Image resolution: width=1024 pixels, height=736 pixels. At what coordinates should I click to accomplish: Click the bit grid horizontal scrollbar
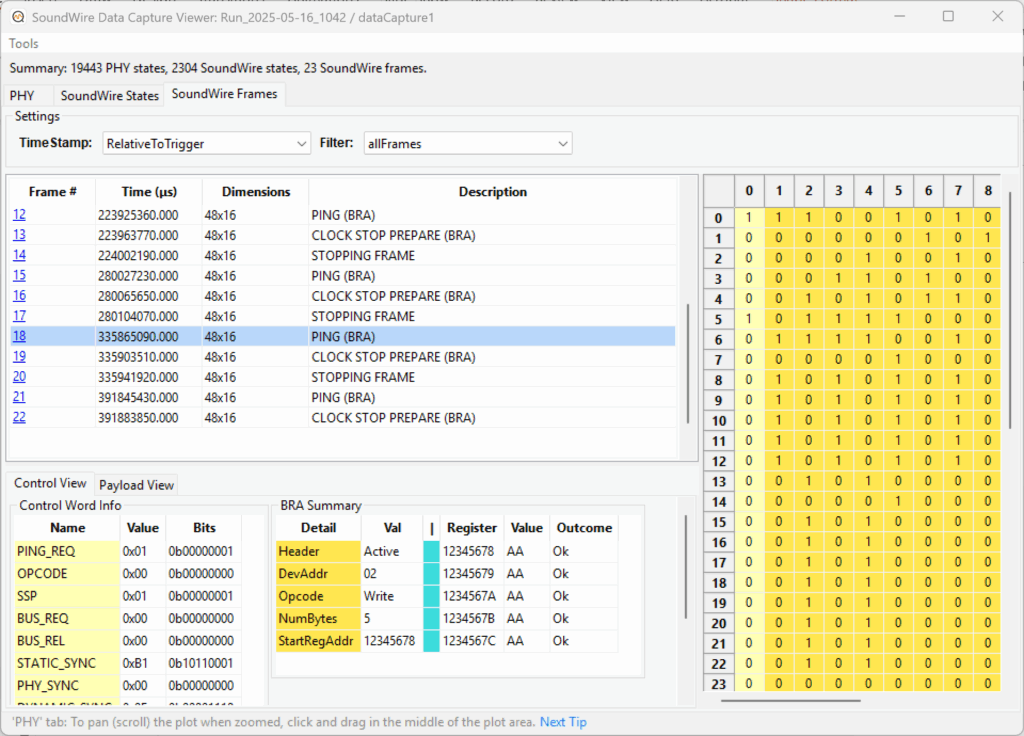(791, 701)
